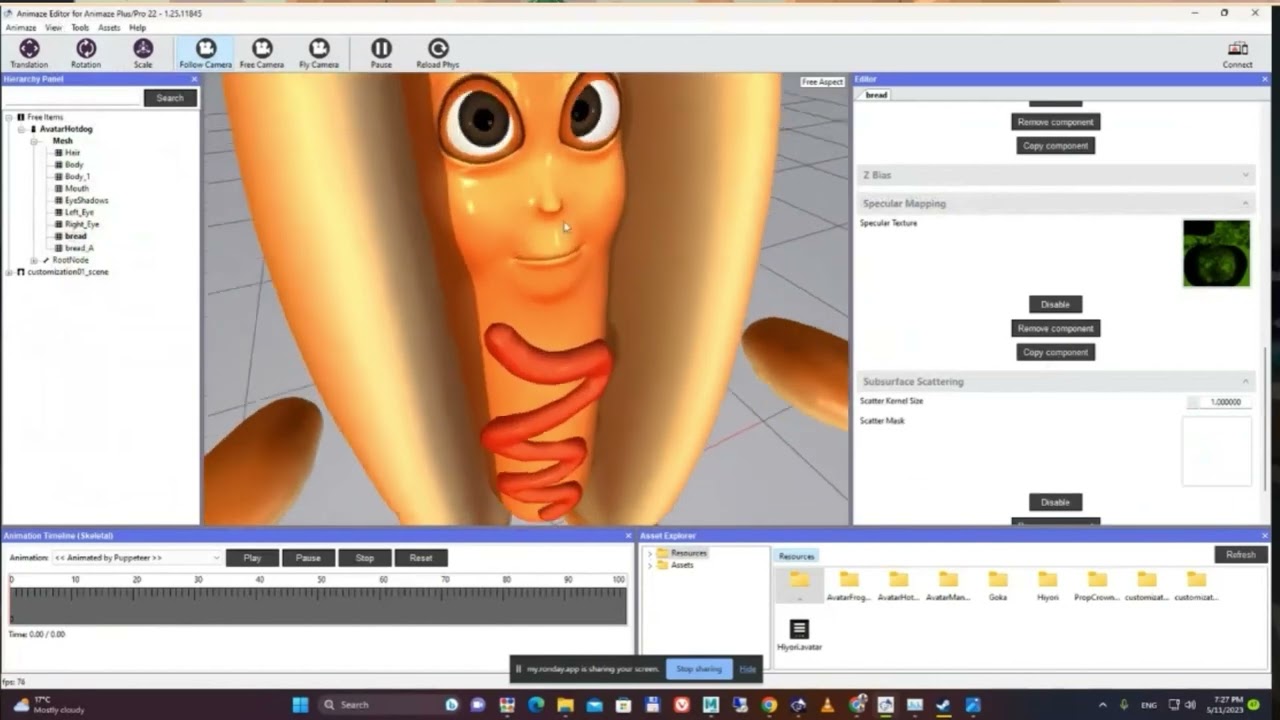1280x720 pixels.
Task: Select the Mouth mesh item
Action: [x=76, y=189]
